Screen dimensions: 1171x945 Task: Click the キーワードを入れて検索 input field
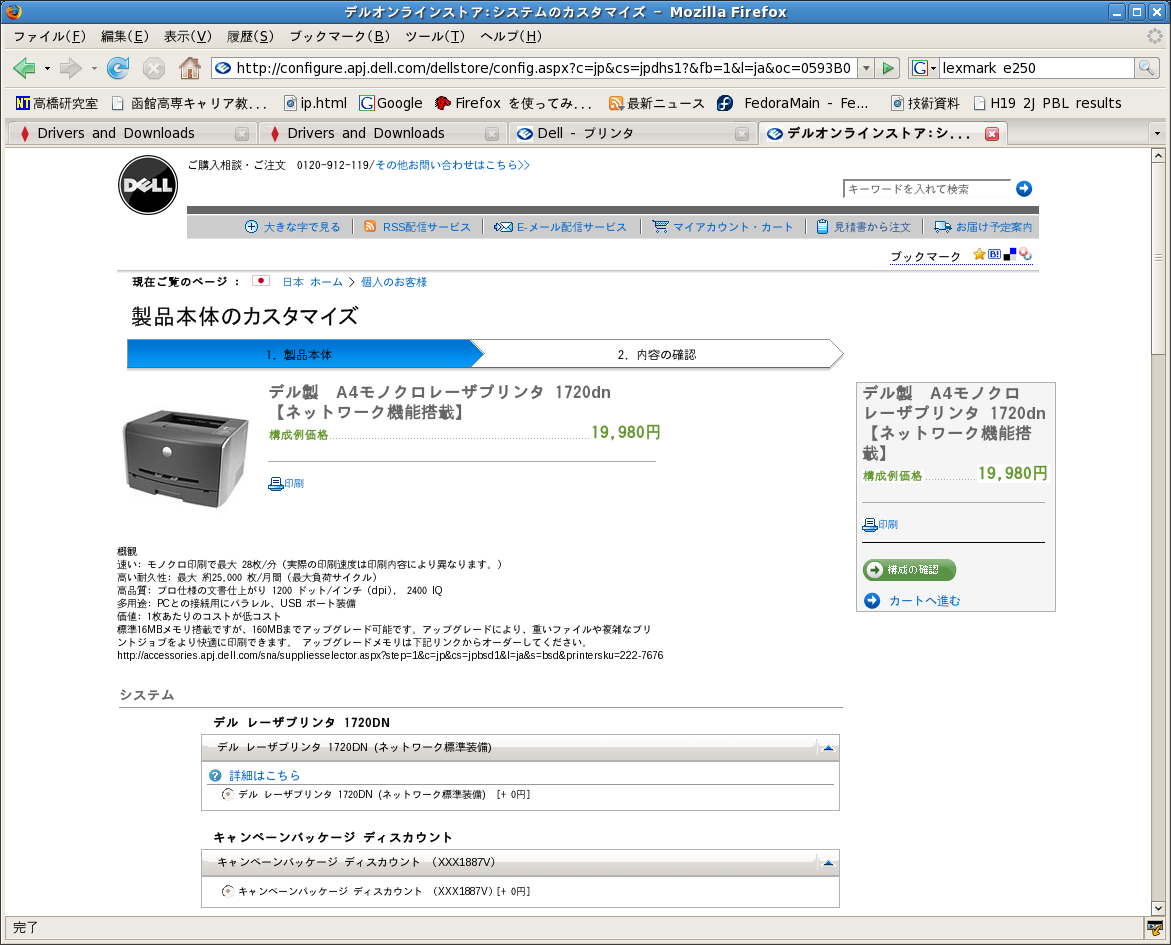[x=926, y=189]
